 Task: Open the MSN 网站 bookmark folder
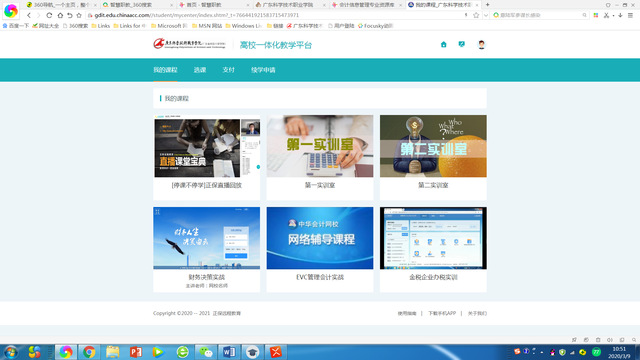tap(207, 26)
